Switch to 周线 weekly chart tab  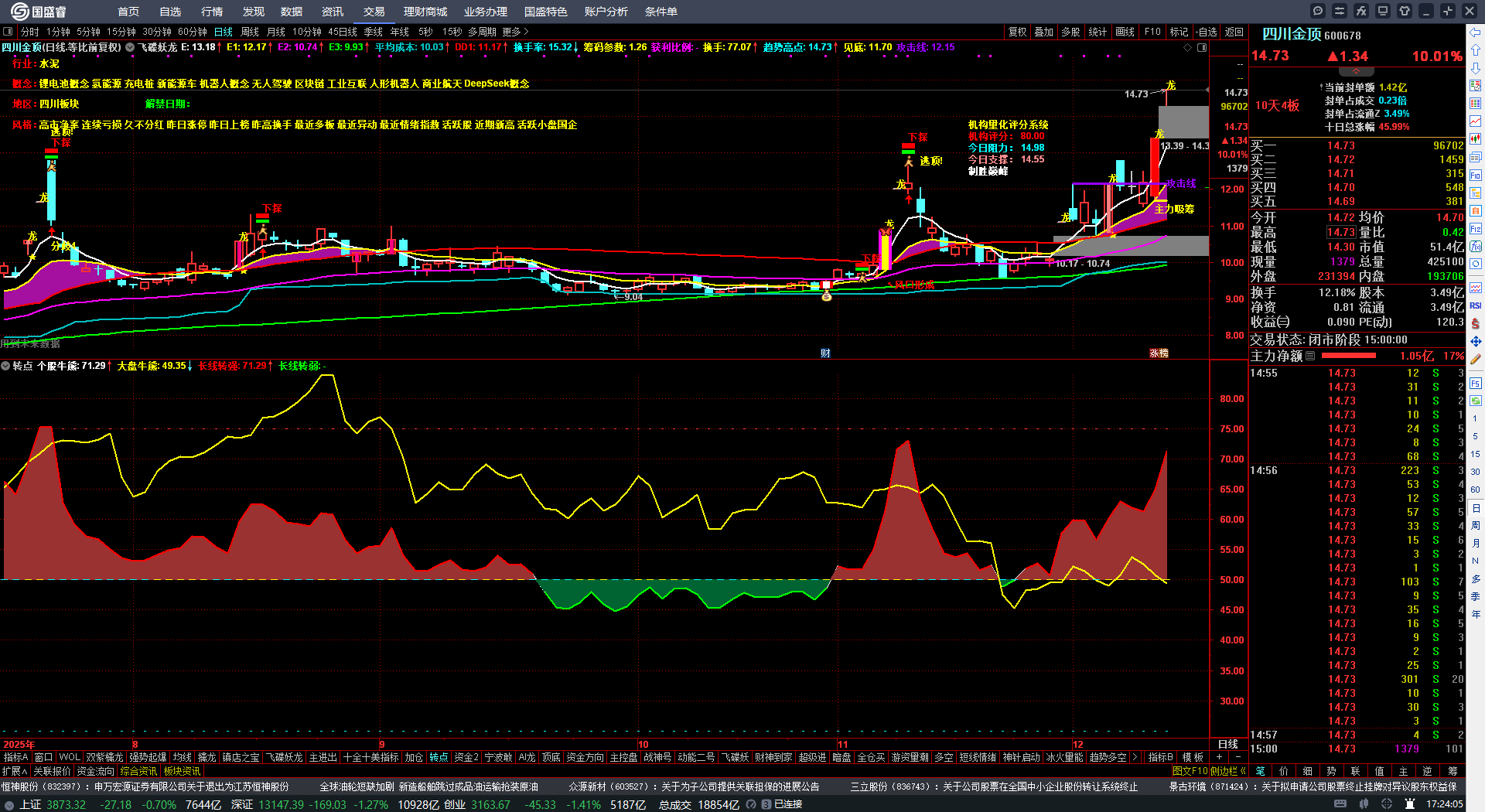click(x=250, y=32)
